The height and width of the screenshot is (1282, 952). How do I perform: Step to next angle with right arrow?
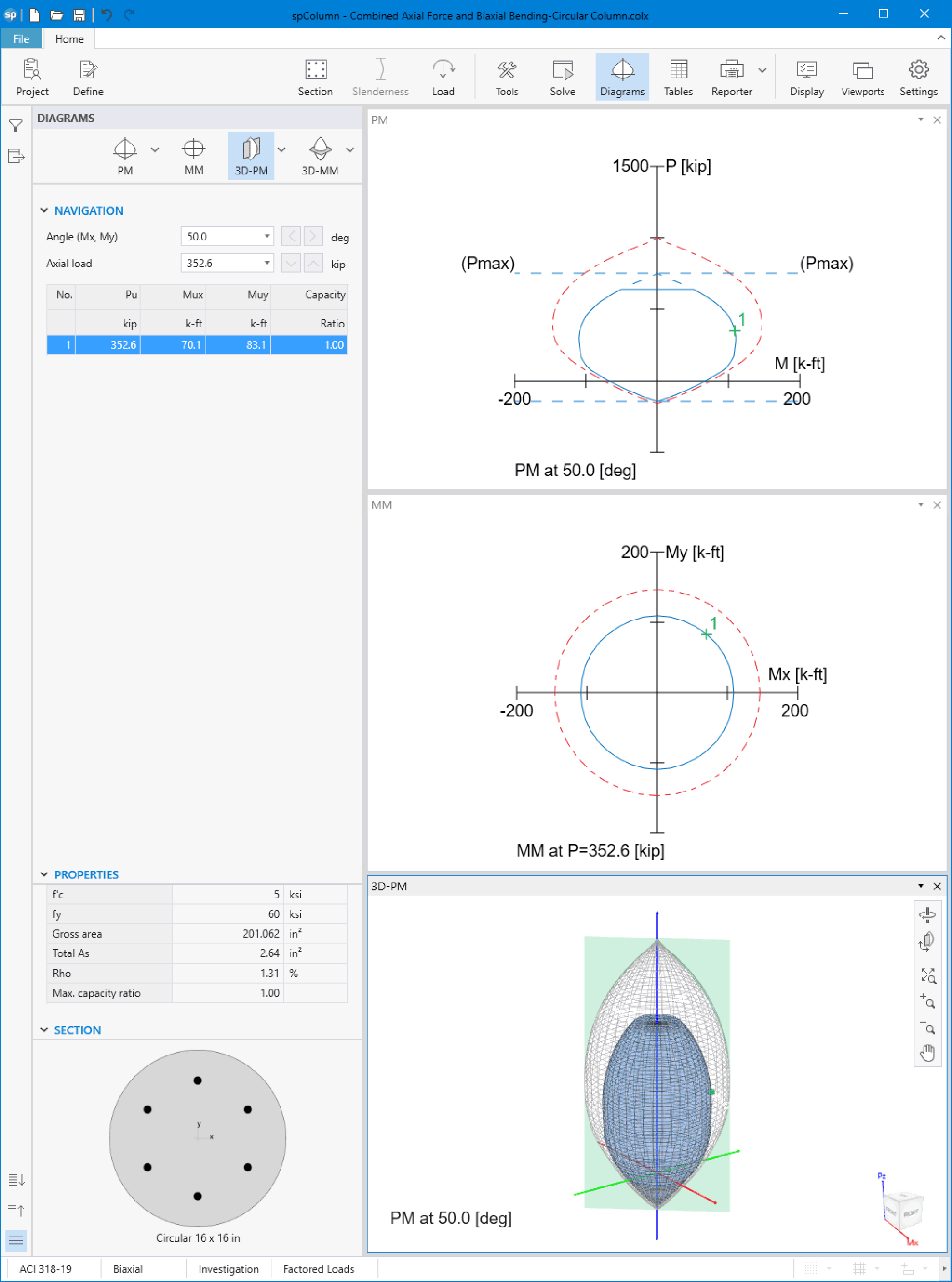tap(313, 236)
